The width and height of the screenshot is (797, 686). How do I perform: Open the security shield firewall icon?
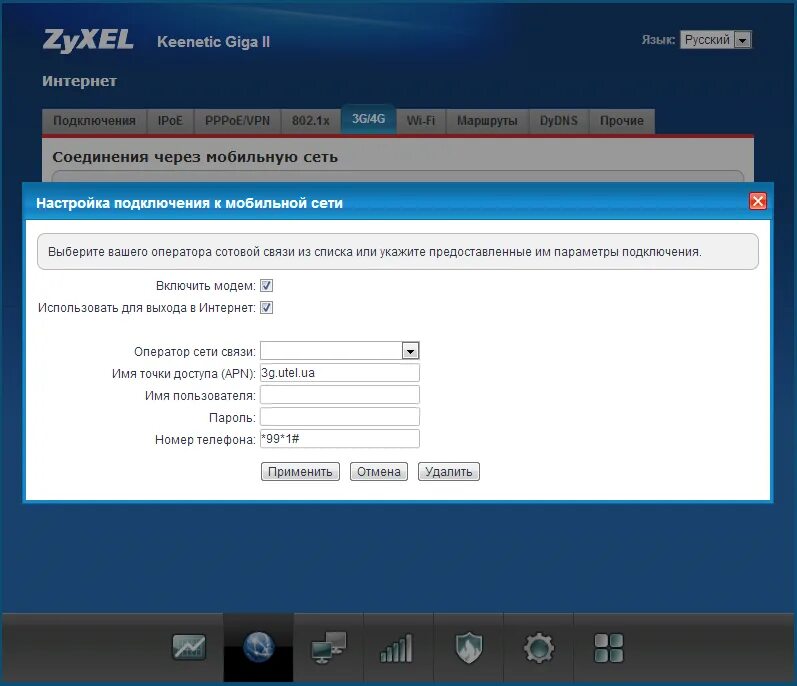pos(468,648)
